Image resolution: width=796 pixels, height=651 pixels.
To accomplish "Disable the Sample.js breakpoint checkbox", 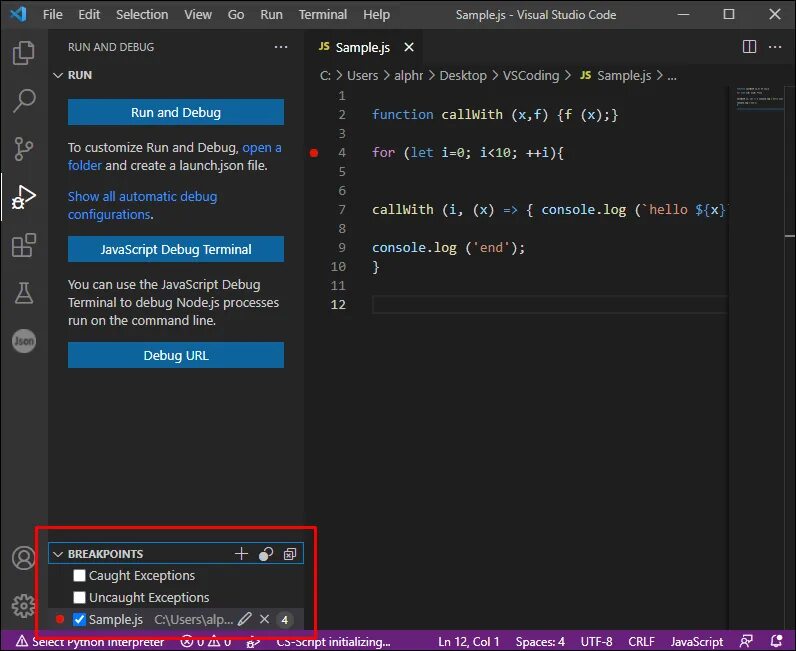I will (79, 619).
